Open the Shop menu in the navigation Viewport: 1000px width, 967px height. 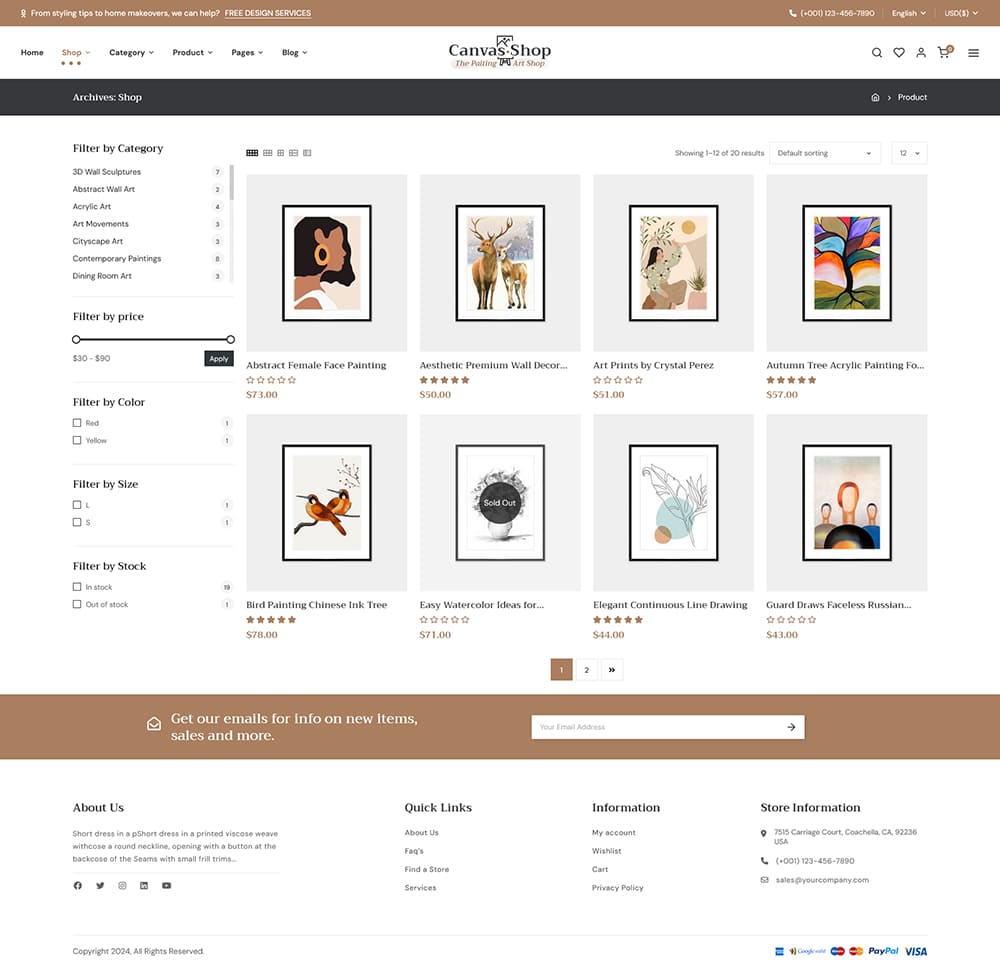click(73, 52)
